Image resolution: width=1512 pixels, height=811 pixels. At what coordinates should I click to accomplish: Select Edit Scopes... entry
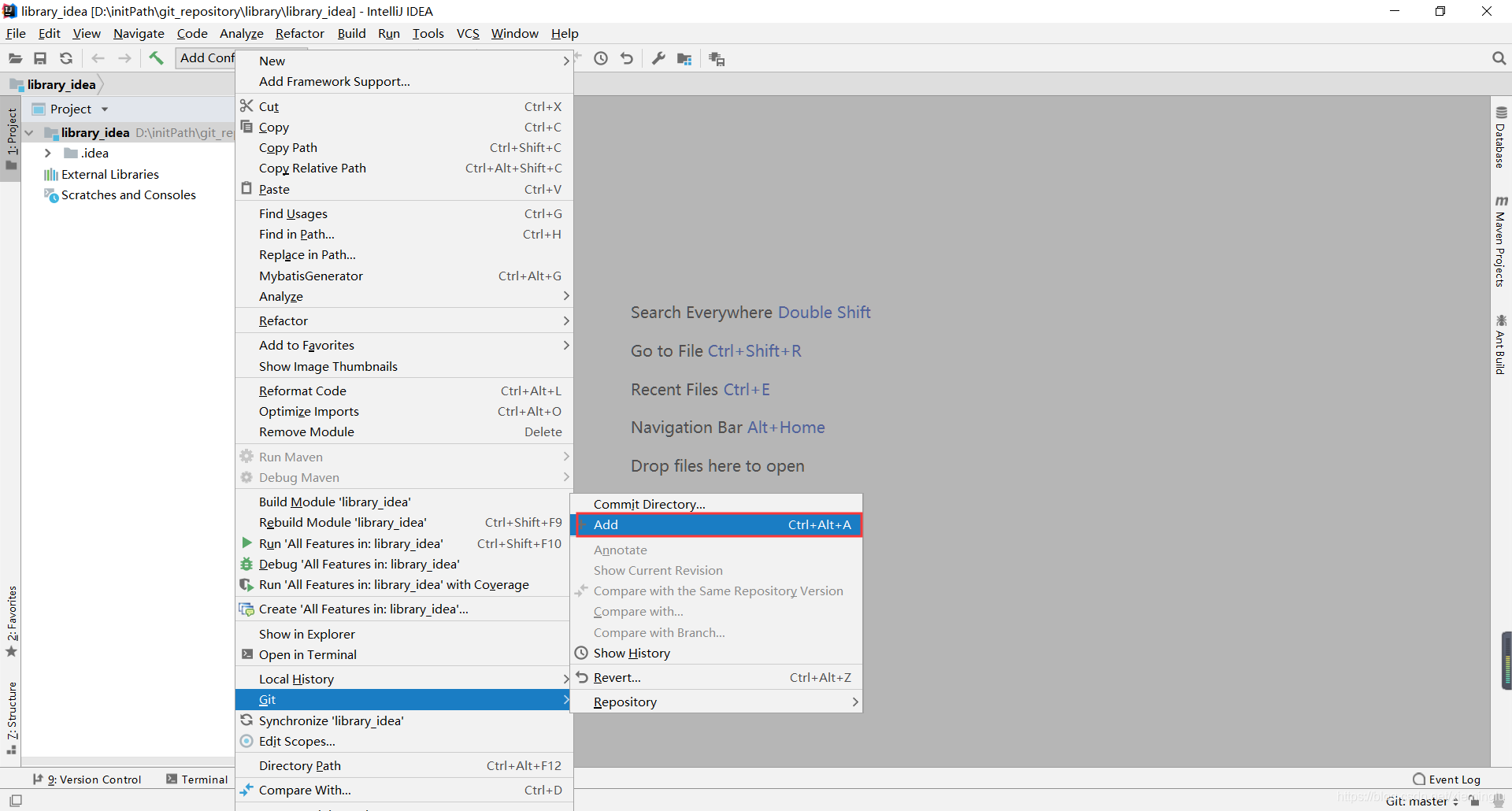(404, 741)
